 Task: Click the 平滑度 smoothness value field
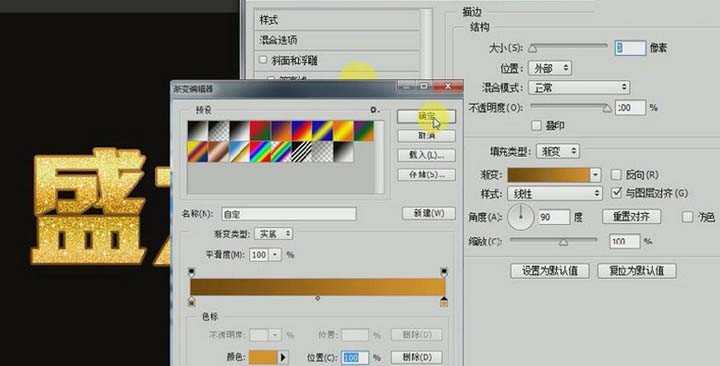click(x=259, y=254)
